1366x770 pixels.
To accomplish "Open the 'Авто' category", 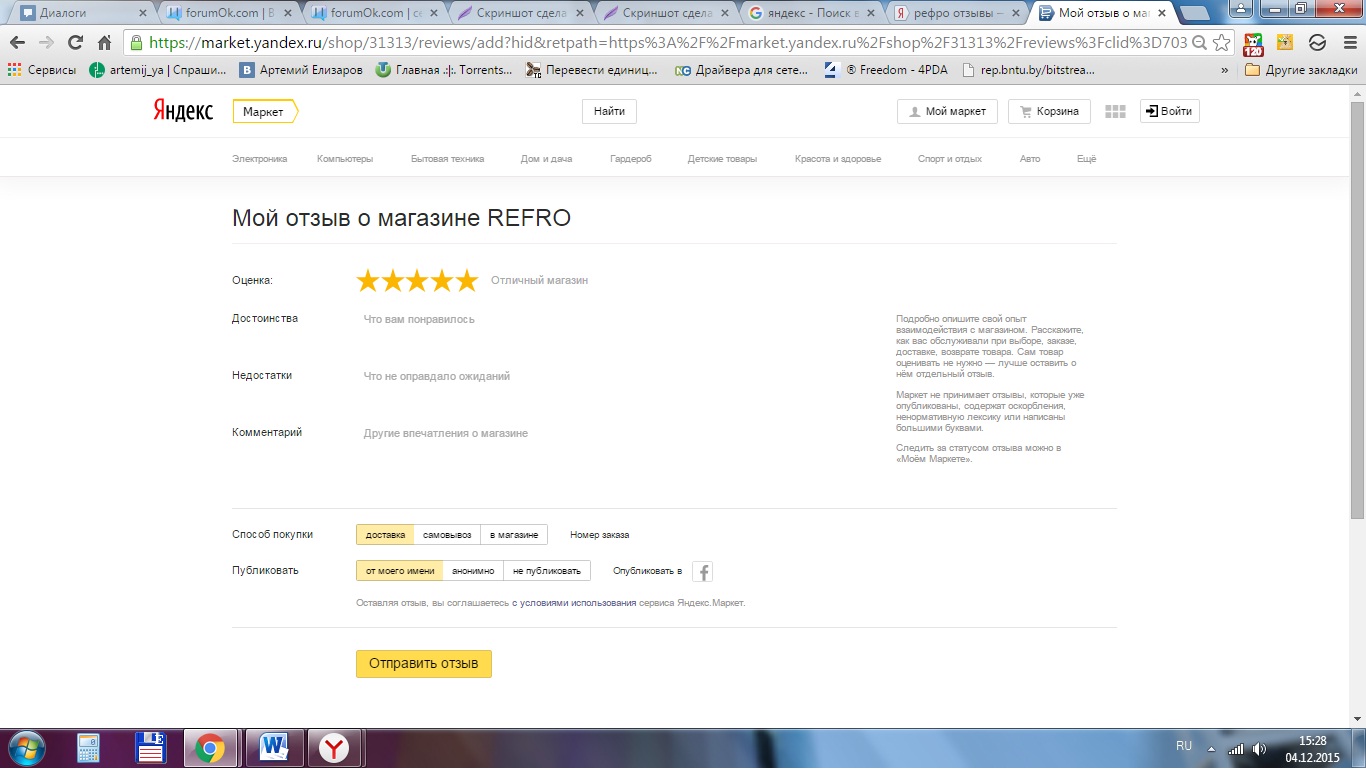I will (1030, 159).
